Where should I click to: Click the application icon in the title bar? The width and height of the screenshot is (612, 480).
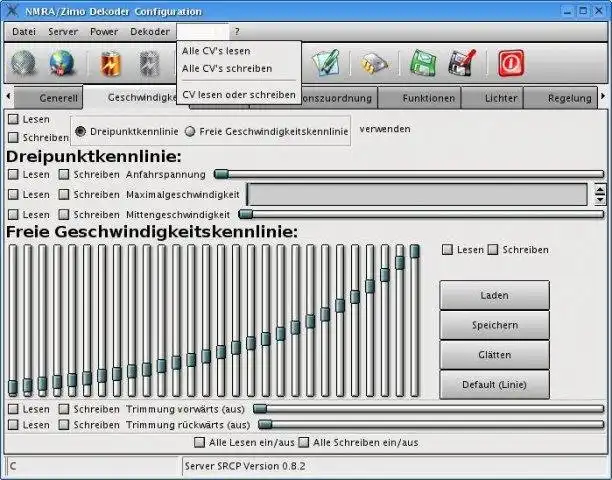coord(11,11)
